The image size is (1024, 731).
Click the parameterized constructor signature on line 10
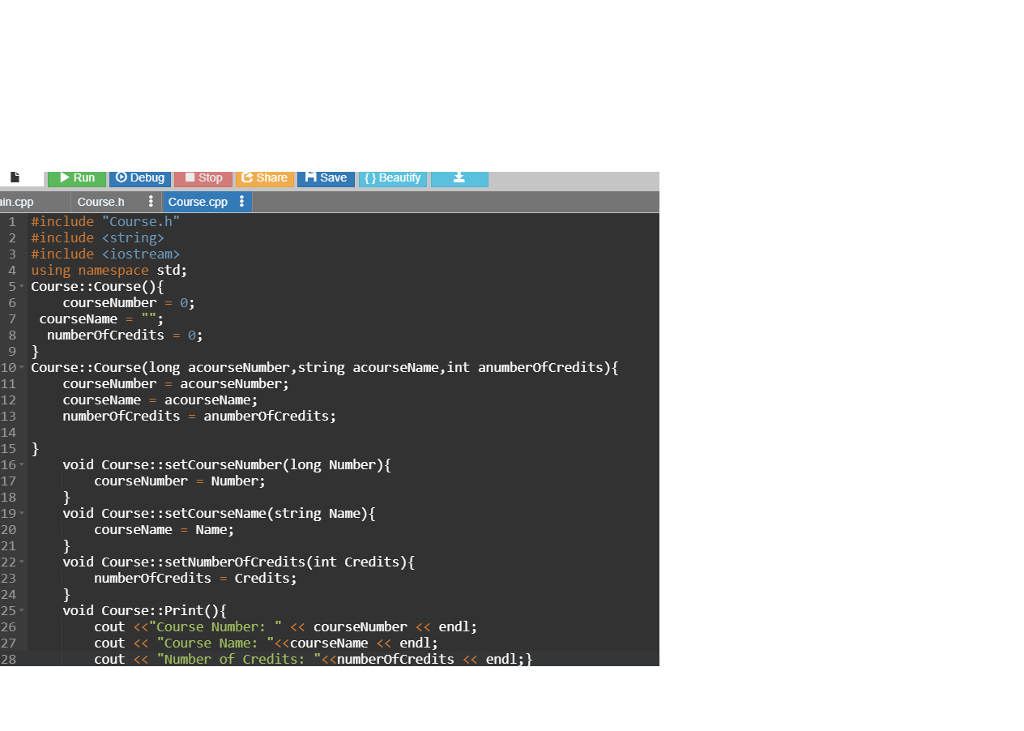tap(325, 367)
